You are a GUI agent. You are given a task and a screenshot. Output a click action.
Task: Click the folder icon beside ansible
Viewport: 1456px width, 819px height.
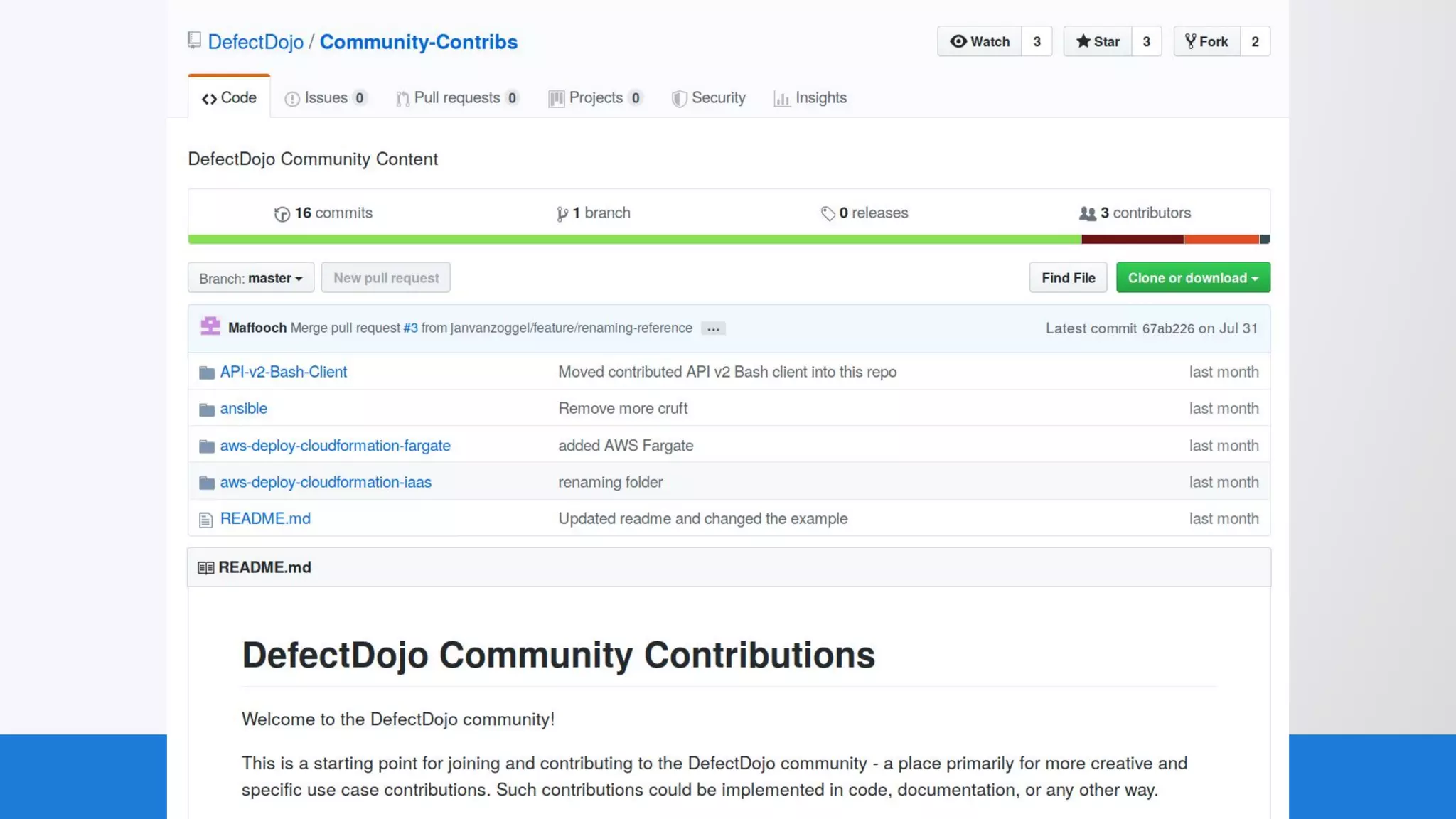point(207,409)
